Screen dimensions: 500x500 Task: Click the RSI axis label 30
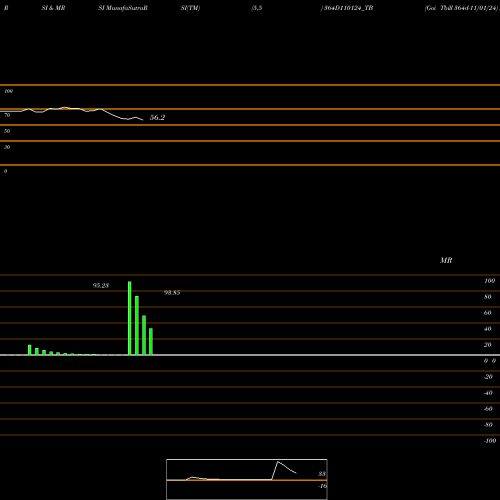point(7,147)
